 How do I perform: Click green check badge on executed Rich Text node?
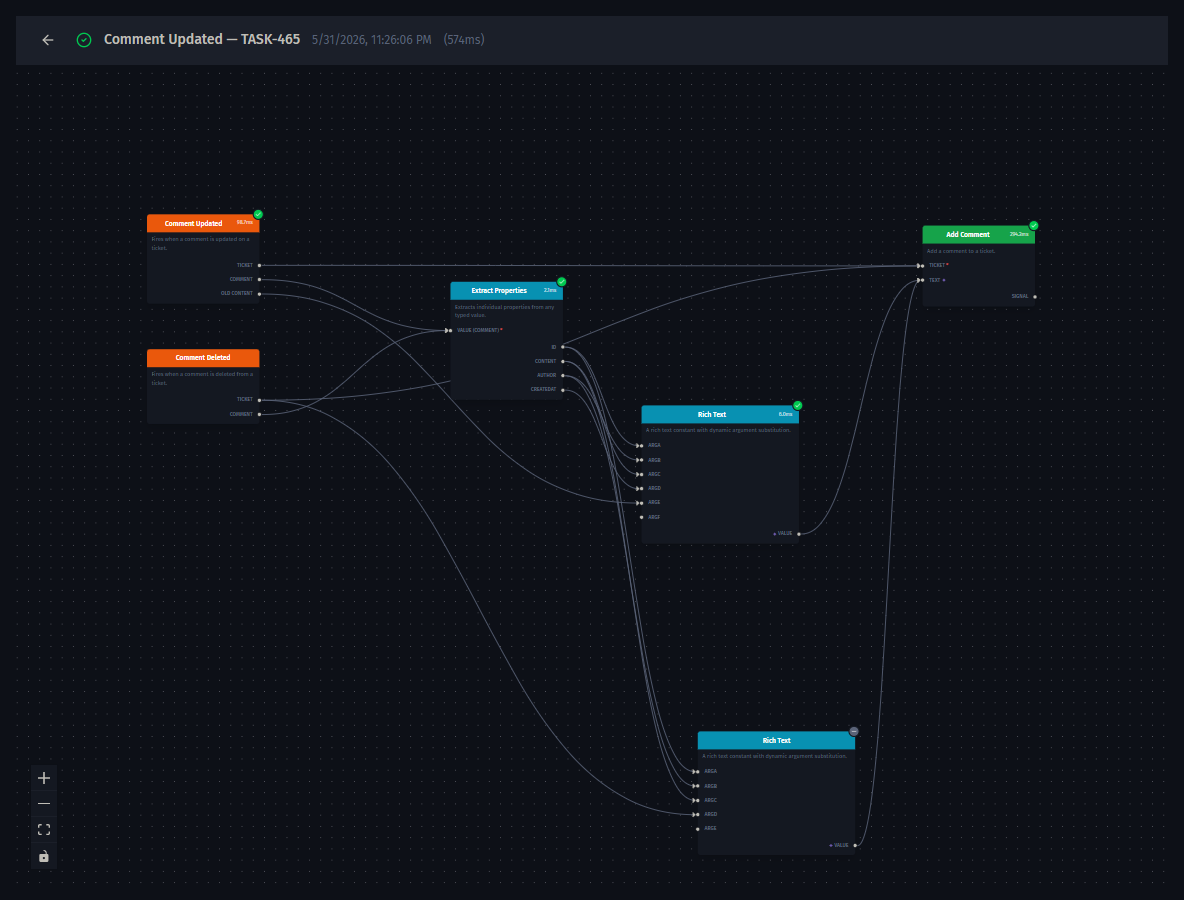[797, 405]
